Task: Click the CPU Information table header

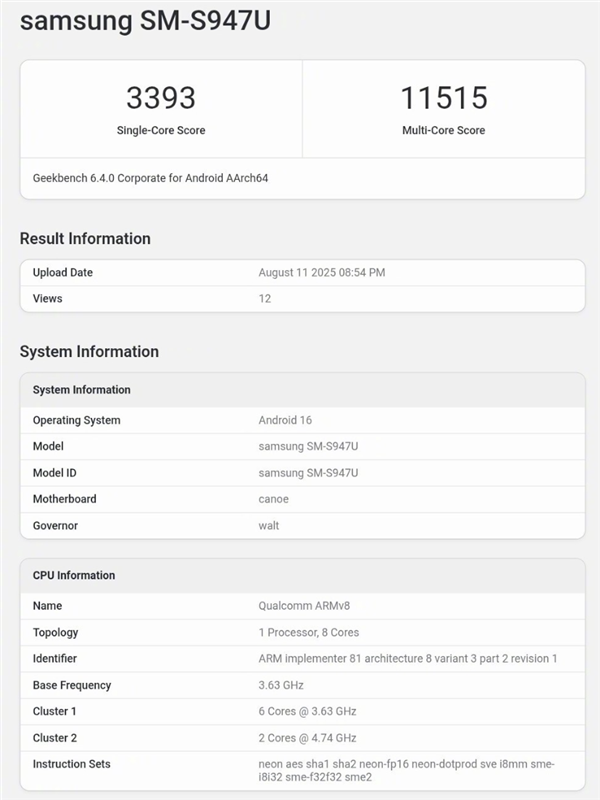Action: 74,575
